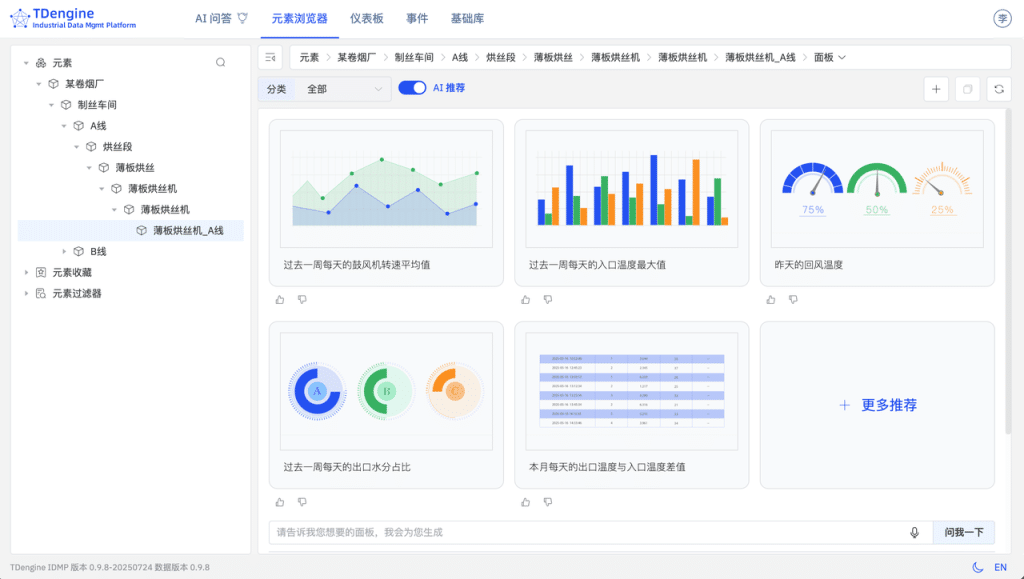The width and height of the screenshot is (1024, 579).
Task: Dislike the 鼓风机转速平均值 chart panel
Action: [303, 299]
